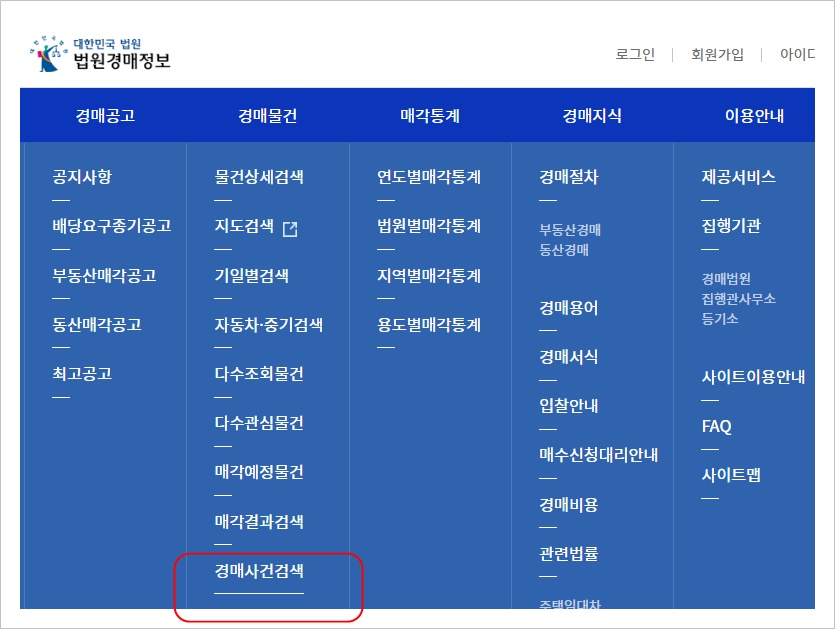Select the 경매공고 main menu tab
Viewport: 835px width, 629px height.
pyautogui.click(x=105, y=116)
